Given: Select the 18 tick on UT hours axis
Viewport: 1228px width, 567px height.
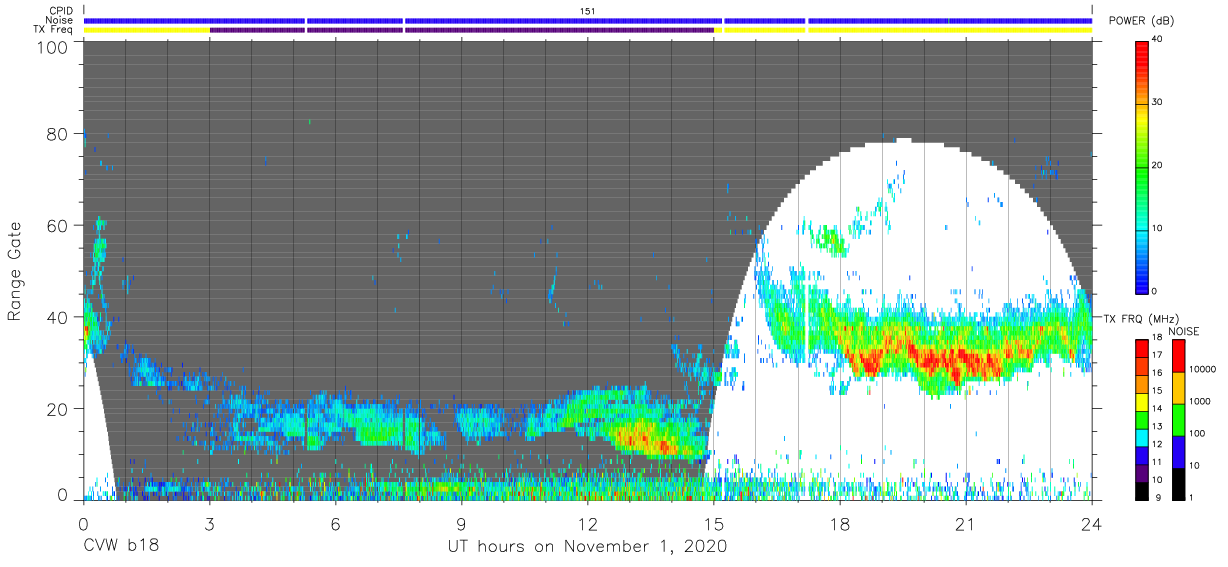Looking at the screenshot, I should (x=840, y=523).
